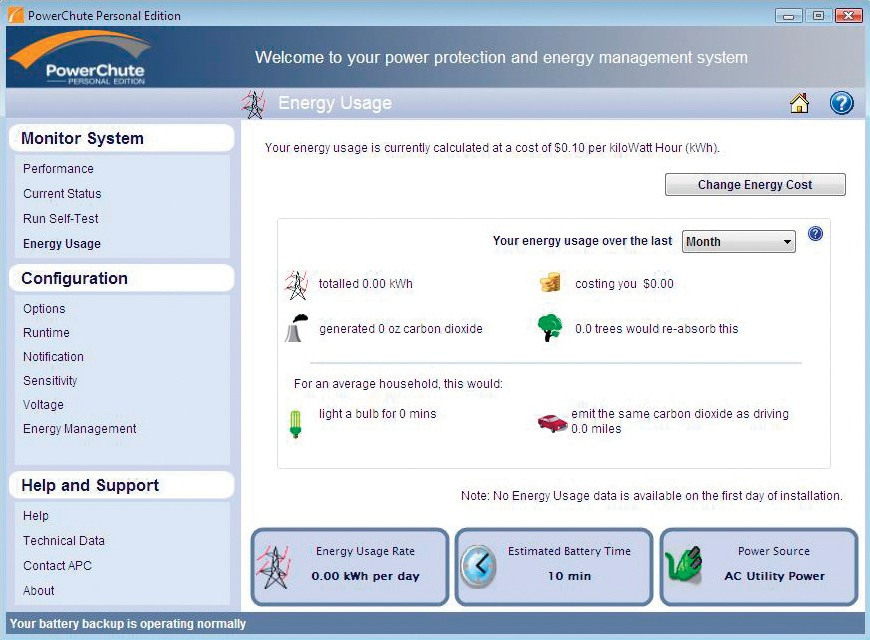
Task: Click the red car icon
Action: [x=552, y=422]
